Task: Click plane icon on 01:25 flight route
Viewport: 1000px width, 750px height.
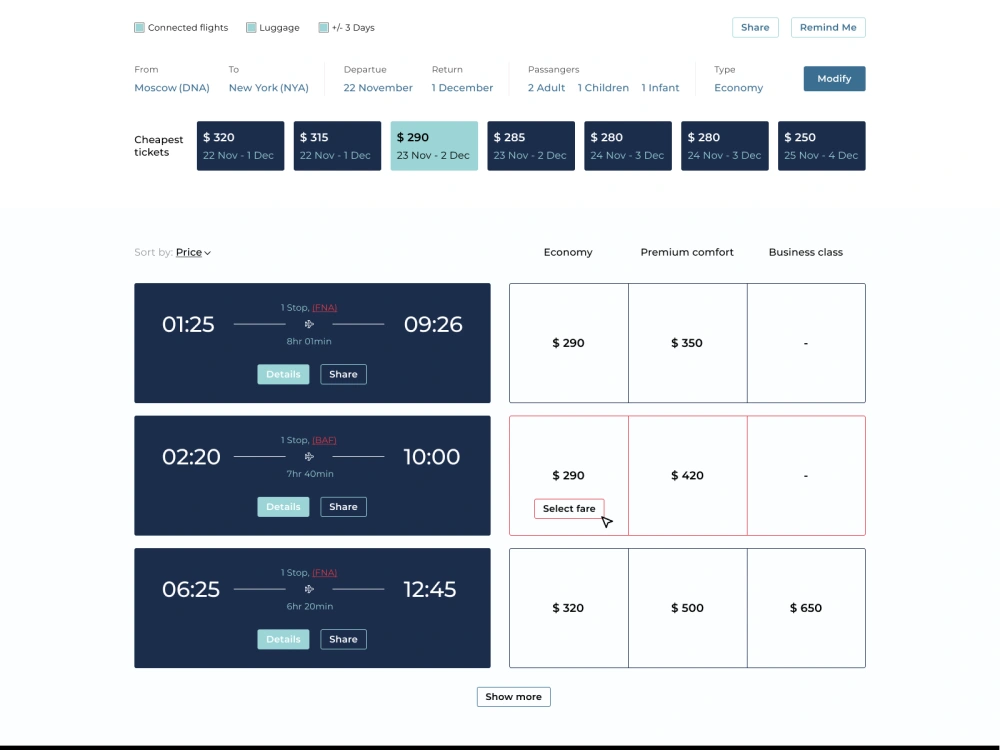Action: pyautogui.click(x=309, y=325)
